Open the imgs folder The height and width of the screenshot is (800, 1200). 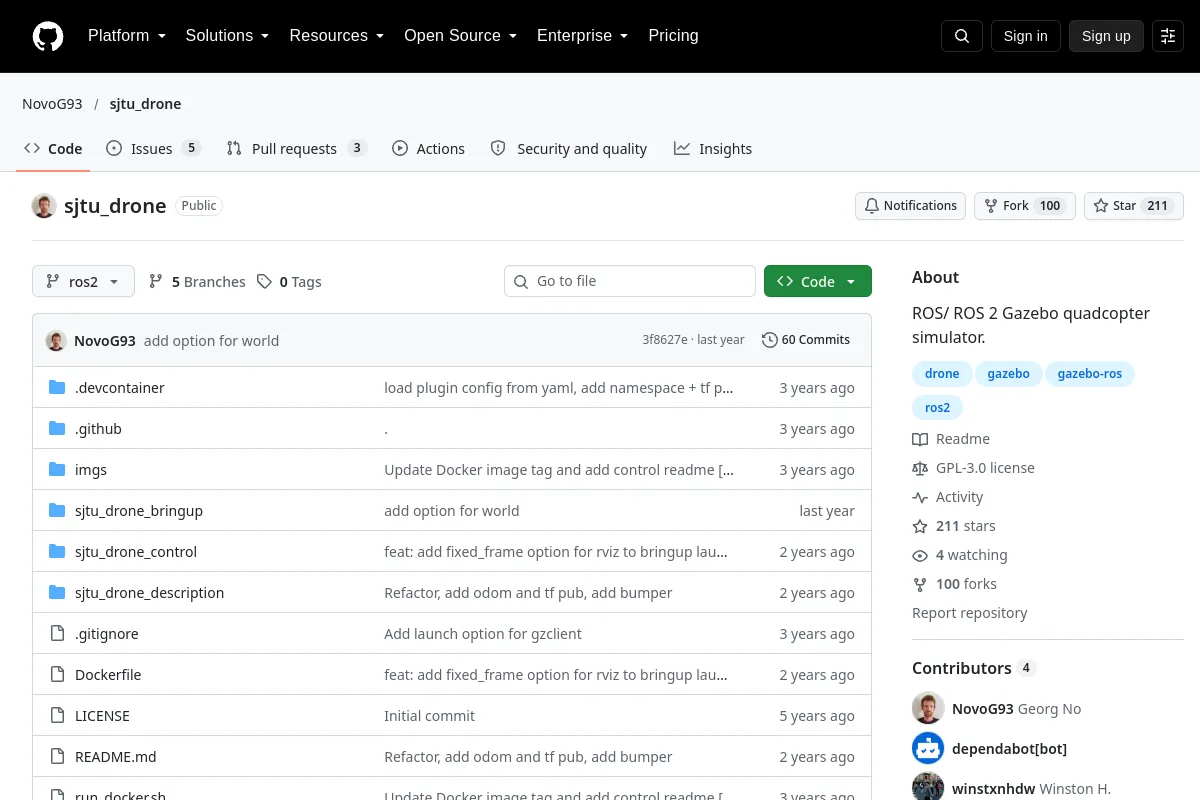(x=91, y=470)
